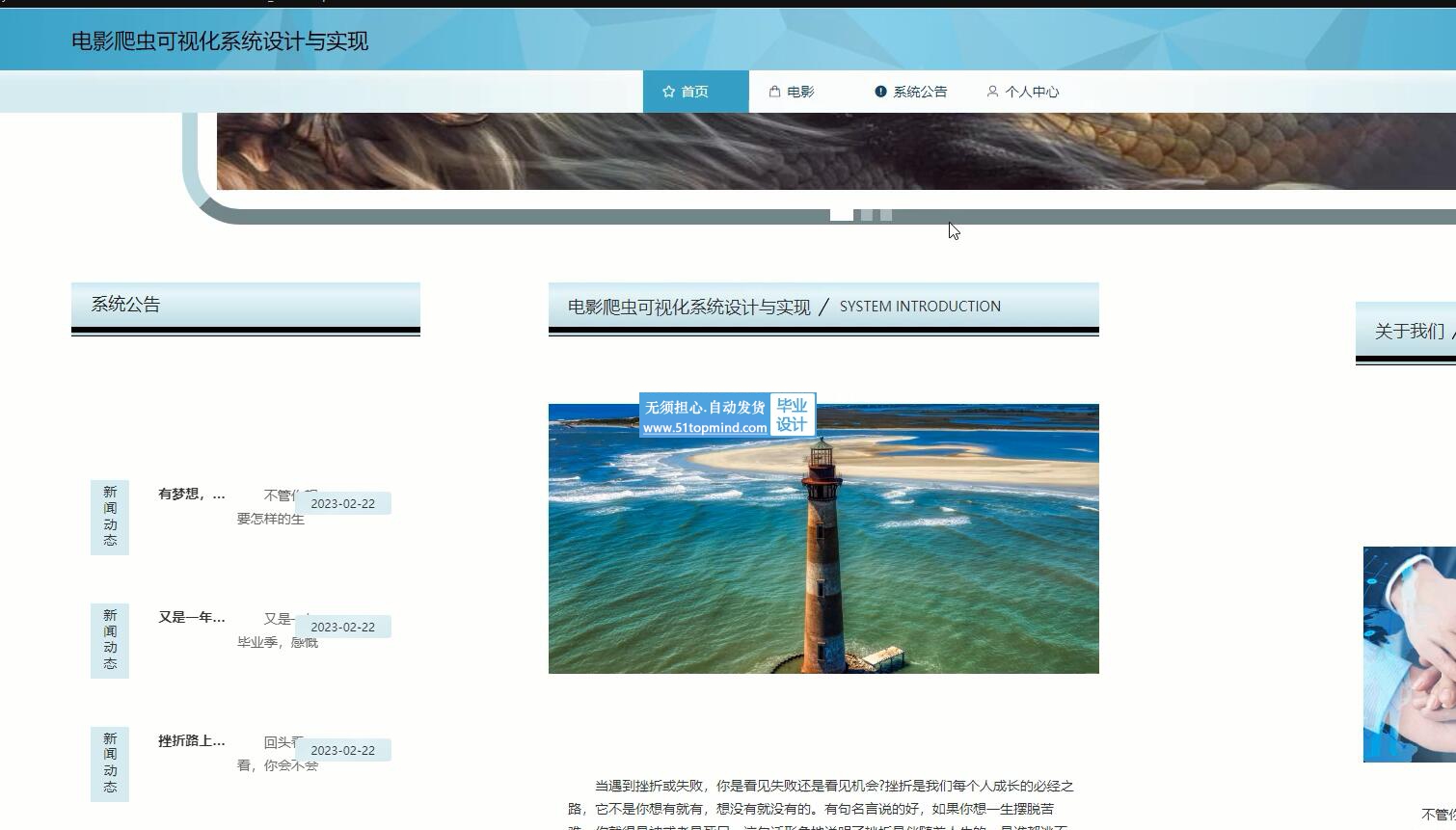Click the star icon beside 首页
Screen dimensions: 1456x830
[668, 92]
